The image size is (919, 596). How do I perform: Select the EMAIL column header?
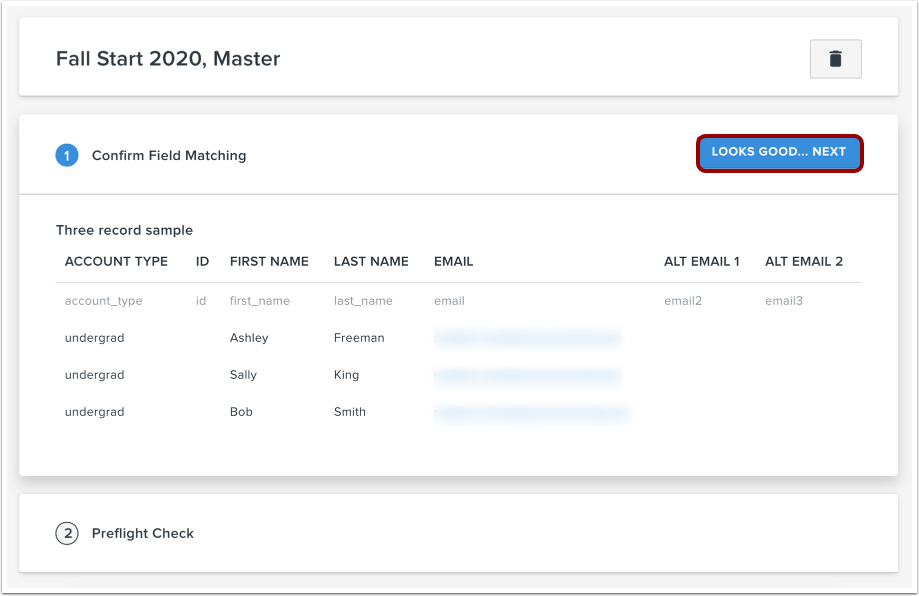(453, 261)
